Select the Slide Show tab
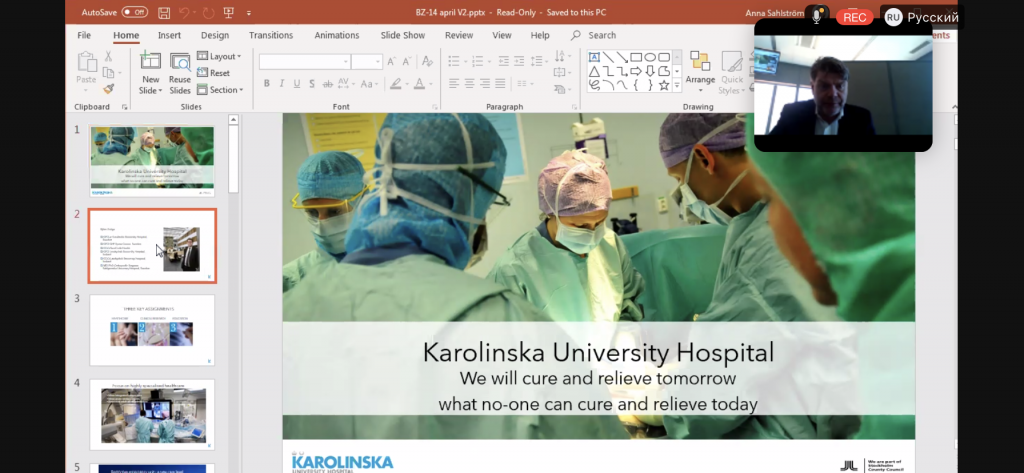Viewport: 1024px width, 473px height. pyautogui.click(x=403, y=35)
